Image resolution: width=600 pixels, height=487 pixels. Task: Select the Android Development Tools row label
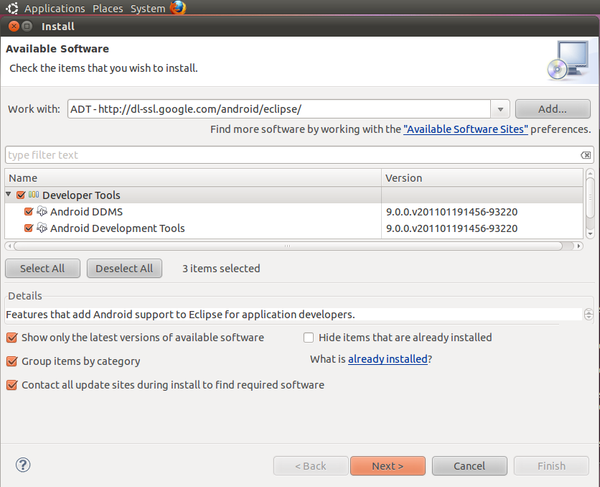pyautogui.click(x=117, y=228)
